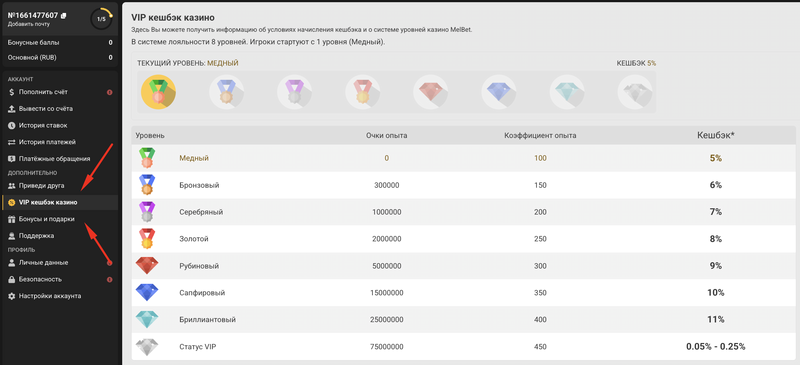
Task: Click the blue sapphire gem level badge
Action: point(499,92)
